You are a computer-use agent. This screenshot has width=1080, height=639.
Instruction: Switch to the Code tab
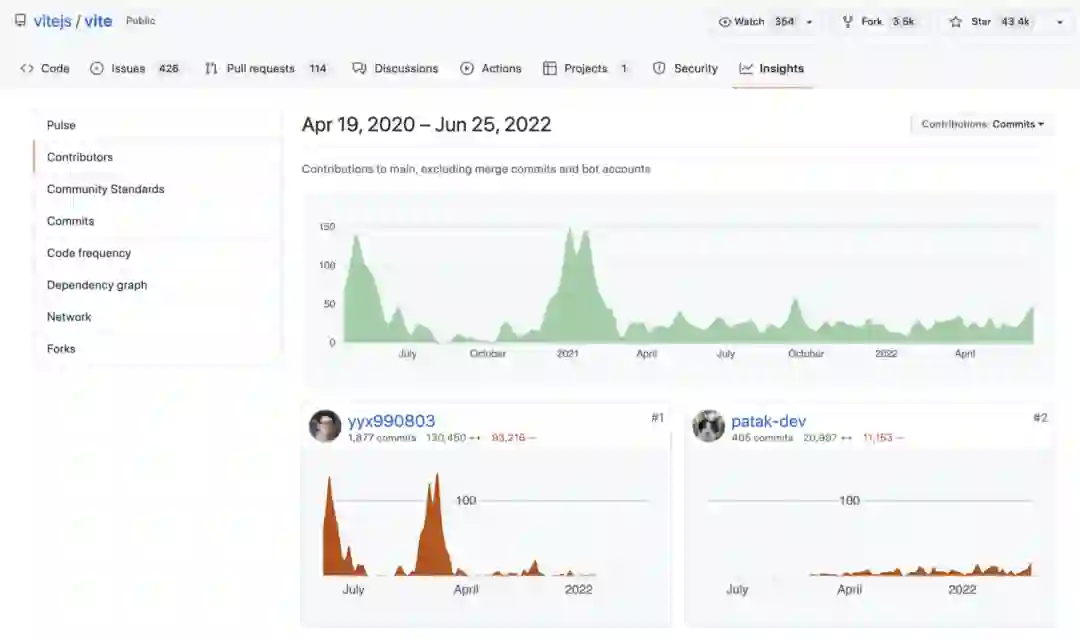tap(45, 68)
